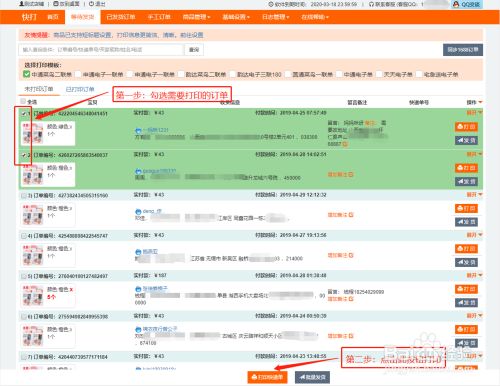Screen dimensions: 500x386
Task: Click the ship button for order 3
Action: point(466,222)
